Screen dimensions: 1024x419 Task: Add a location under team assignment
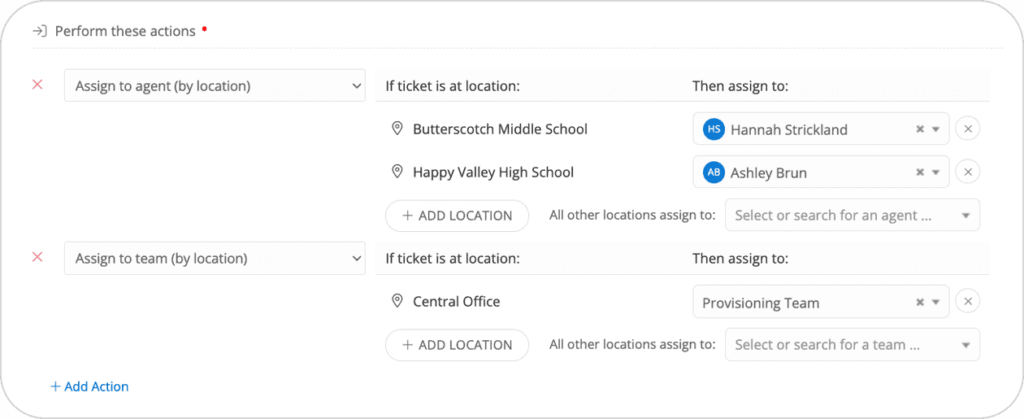(x=456, y=345)
